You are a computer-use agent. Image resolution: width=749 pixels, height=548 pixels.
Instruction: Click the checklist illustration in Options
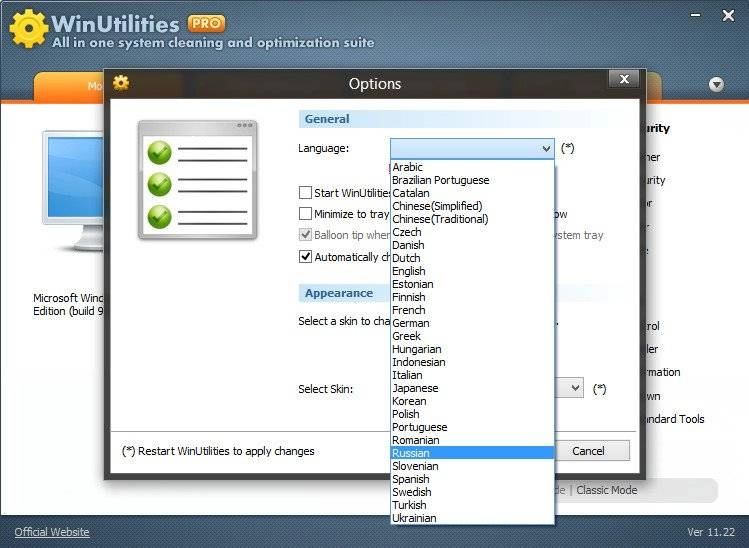click(197, 180)
